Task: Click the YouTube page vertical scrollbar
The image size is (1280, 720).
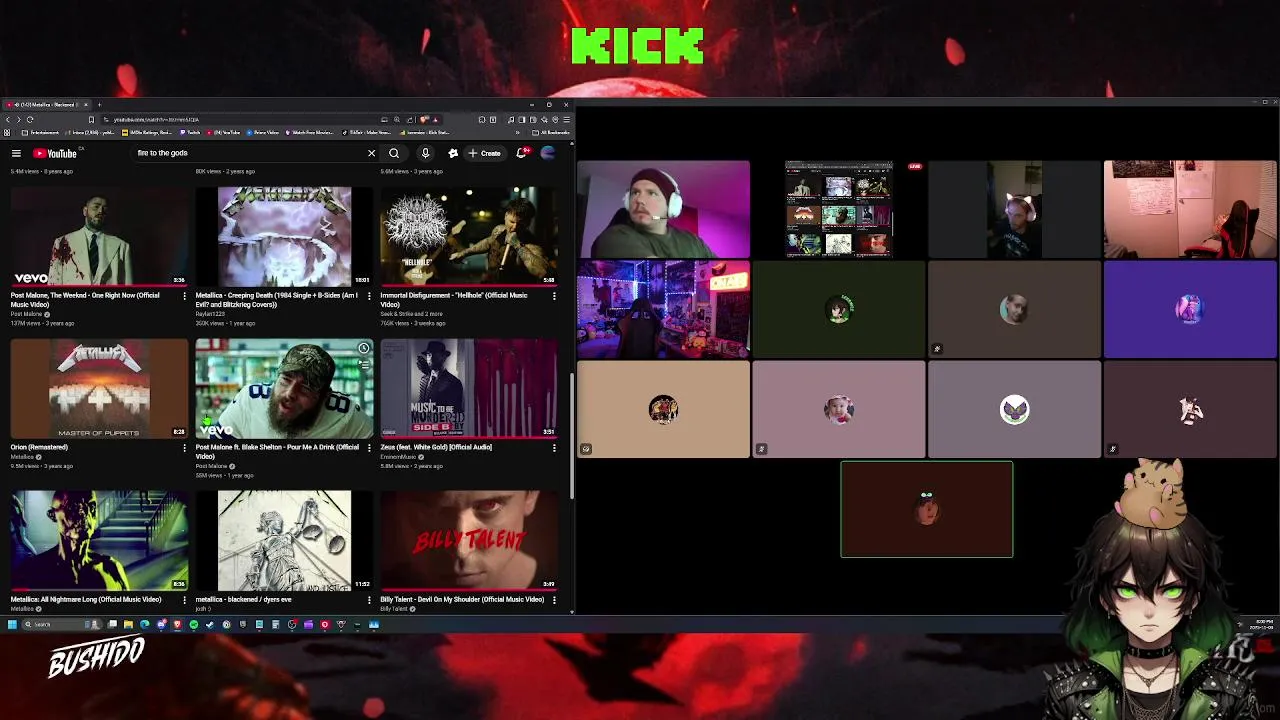Action: [x=571, y=435]
